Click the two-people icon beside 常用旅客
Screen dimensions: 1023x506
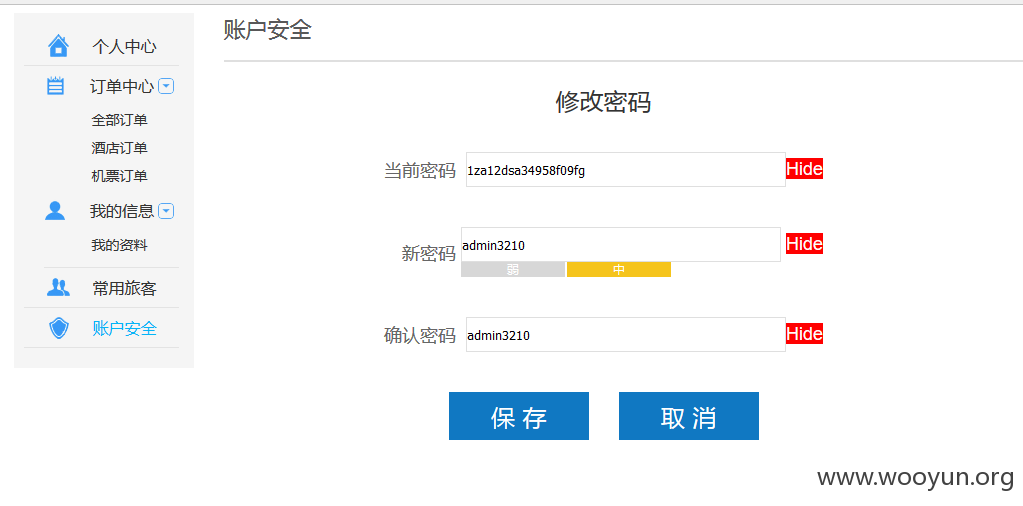pyautogui.click(x=58, y=288)
